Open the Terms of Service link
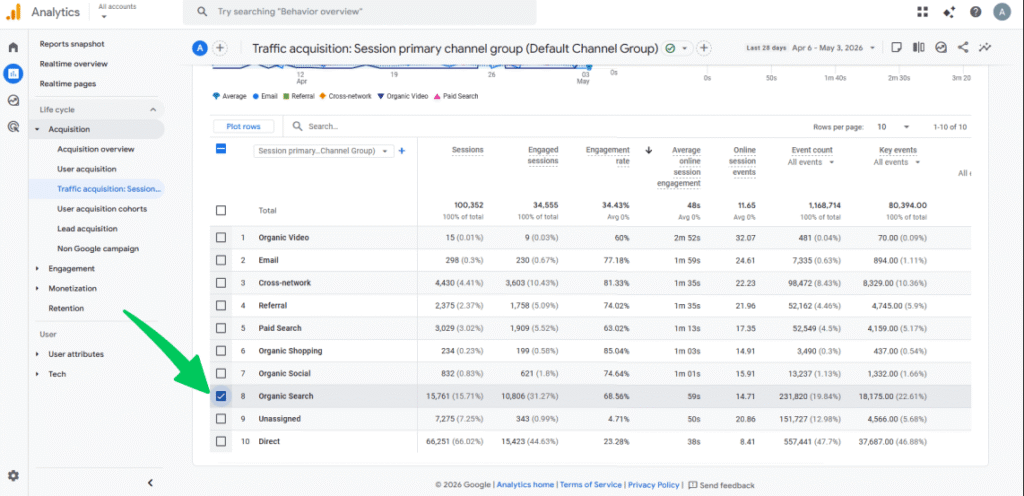Viewport: 1024px width, 496px height. click(590, 485)
